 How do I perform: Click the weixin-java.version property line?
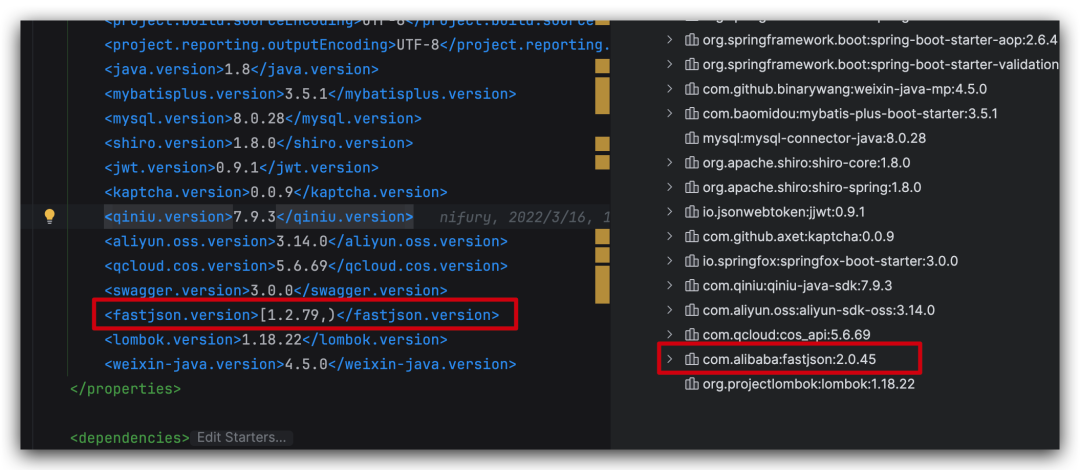pos(310,364)
